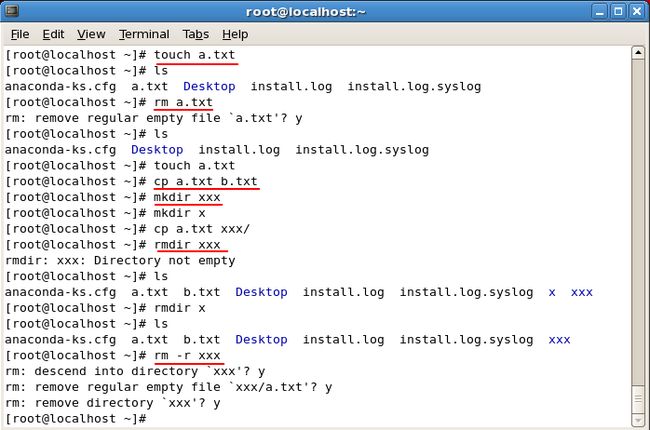Open the Terminal menu
This screenshot has width=650, height=430.
click(x=144, y=34)
